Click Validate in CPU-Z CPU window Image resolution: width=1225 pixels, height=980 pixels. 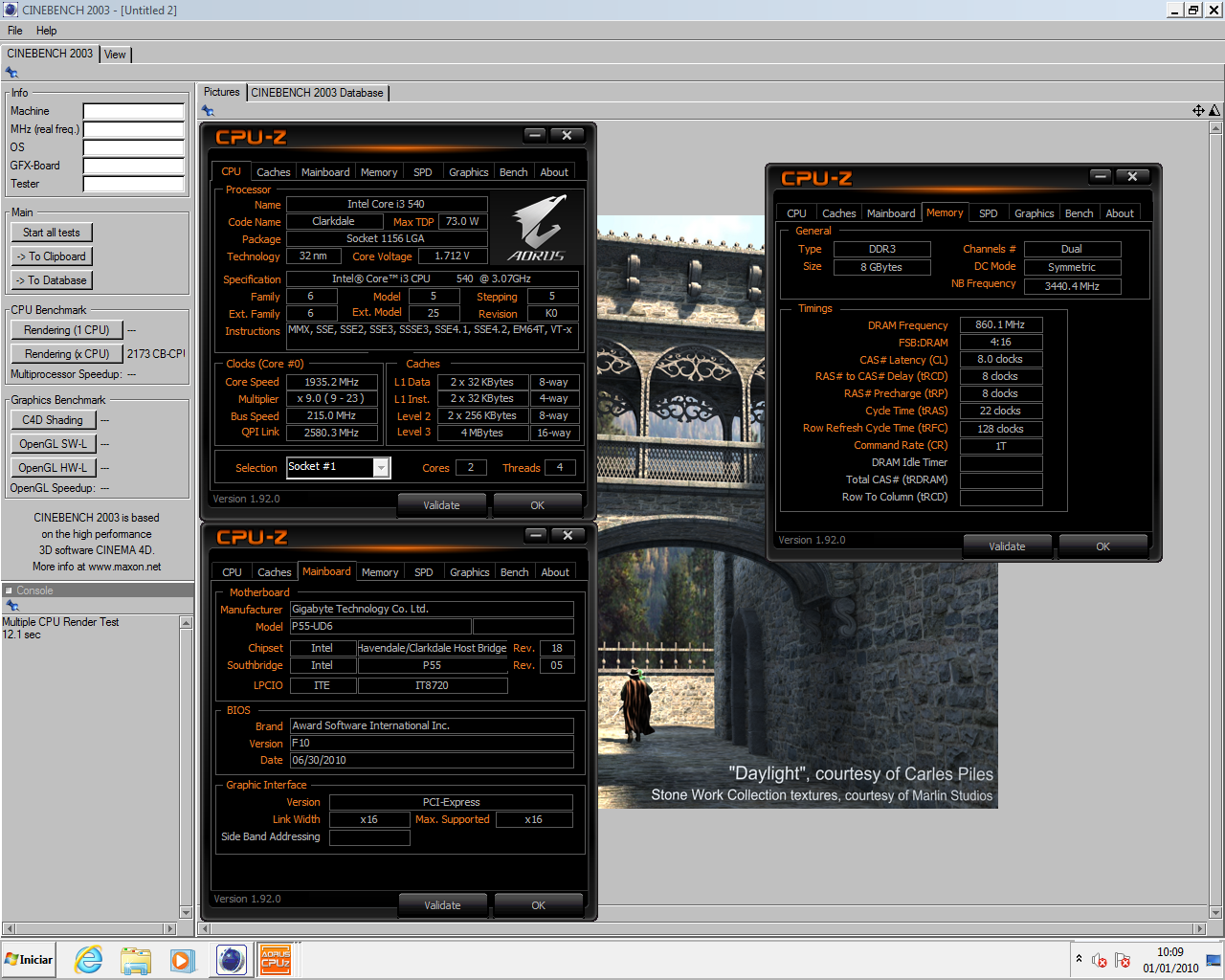coord(441,505)
